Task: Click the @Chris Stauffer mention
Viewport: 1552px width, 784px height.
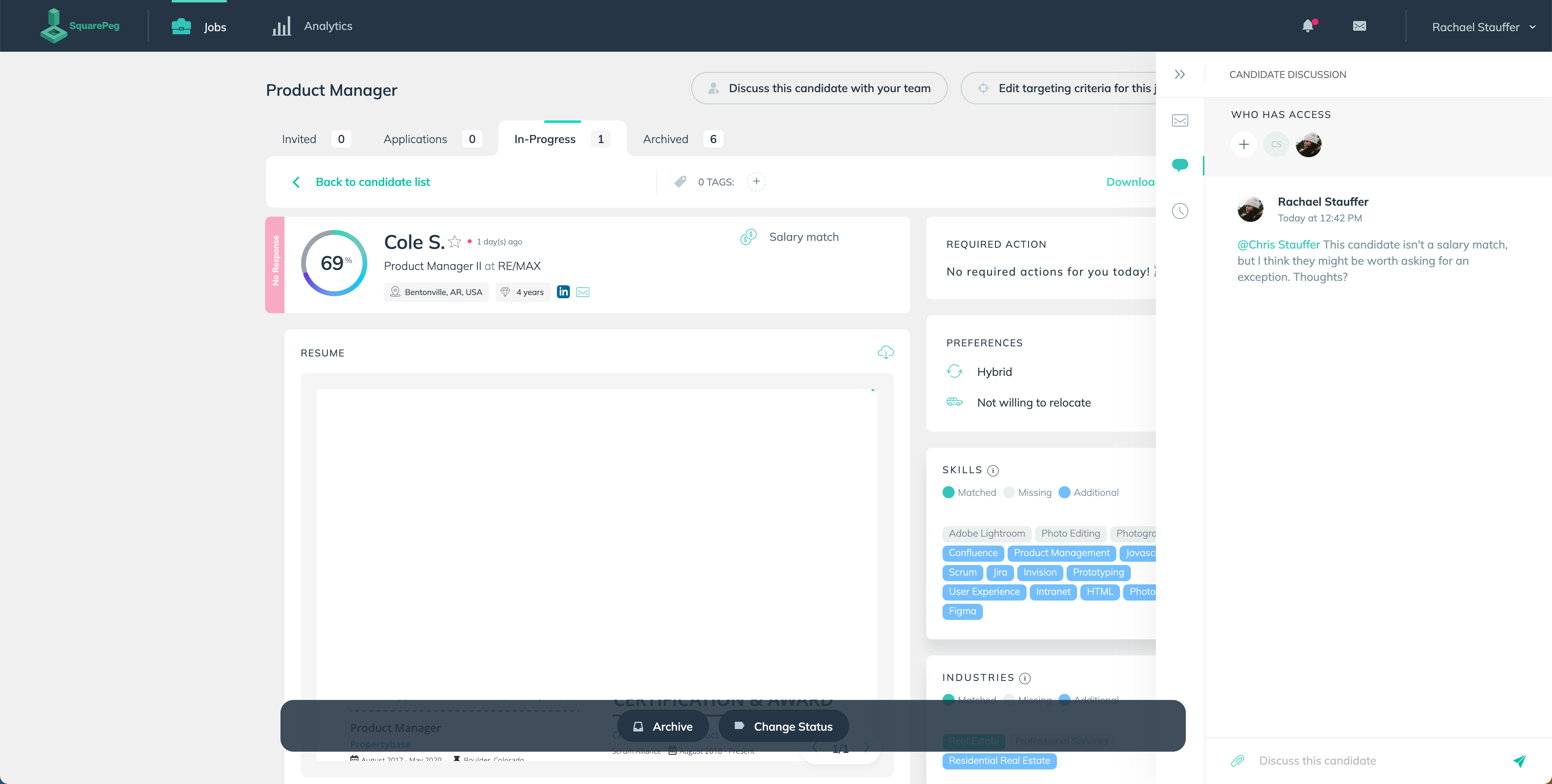Action: click(x=1278, y=244)
